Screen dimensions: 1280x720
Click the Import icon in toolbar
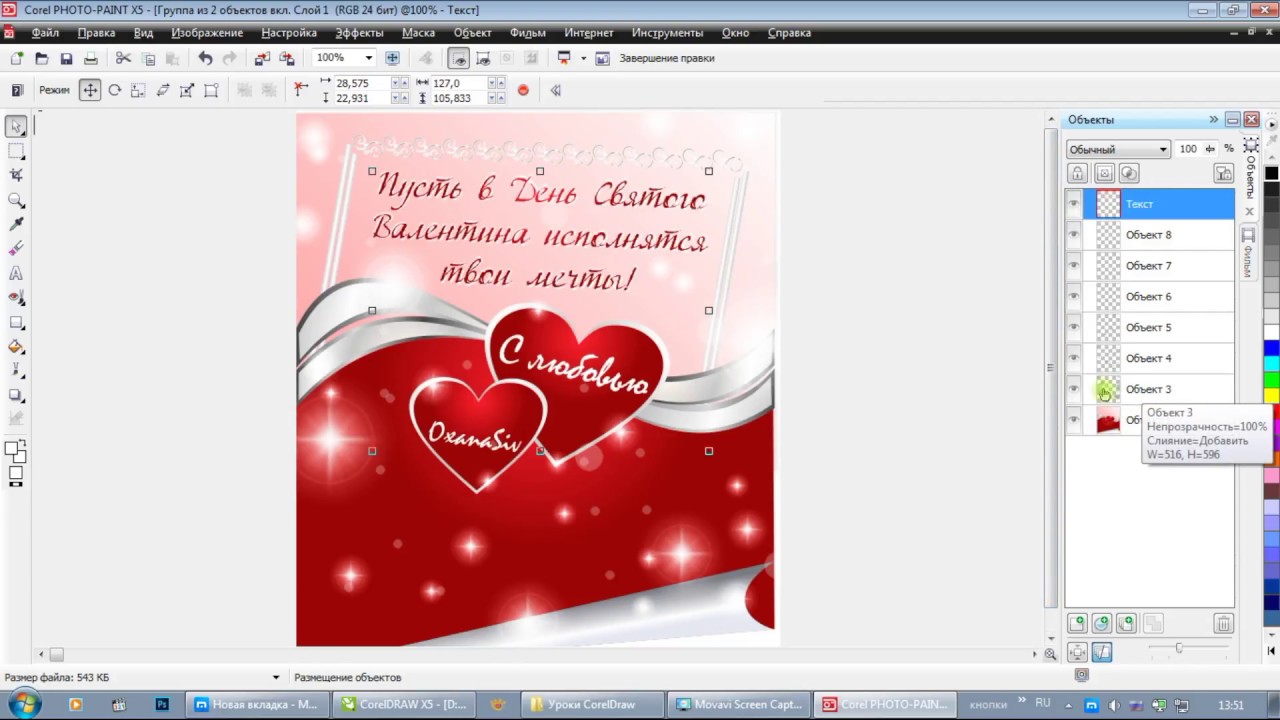click(262, 58)
